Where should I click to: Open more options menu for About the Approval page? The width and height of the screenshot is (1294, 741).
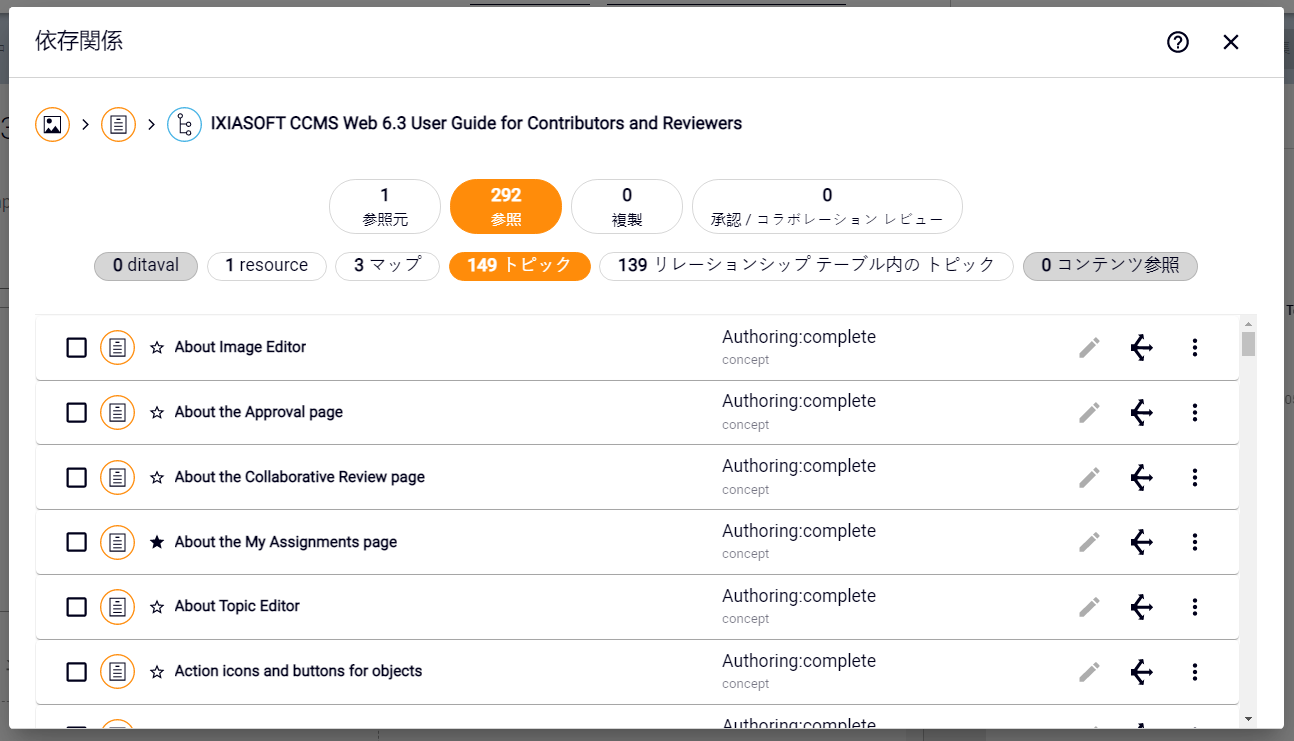(x=1194, y=413)
